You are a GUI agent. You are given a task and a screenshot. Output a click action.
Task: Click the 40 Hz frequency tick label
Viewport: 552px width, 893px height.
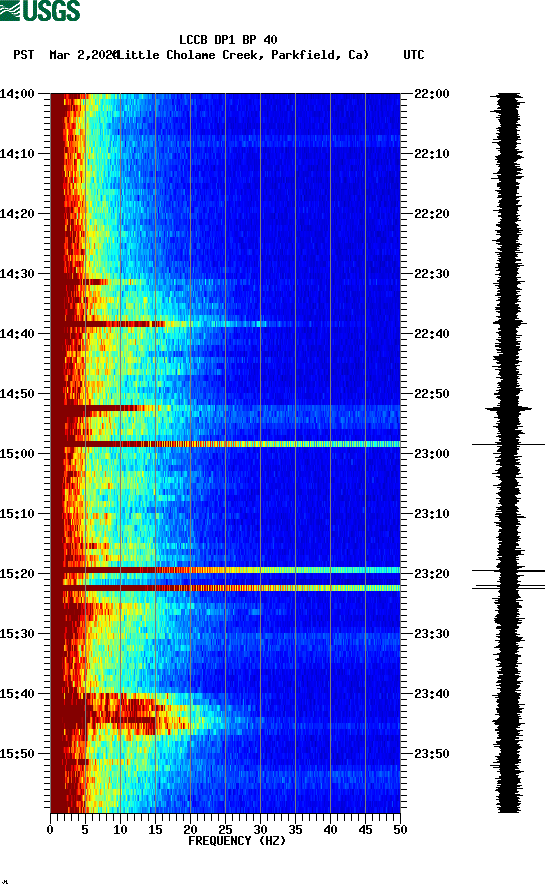pos(330,830)
